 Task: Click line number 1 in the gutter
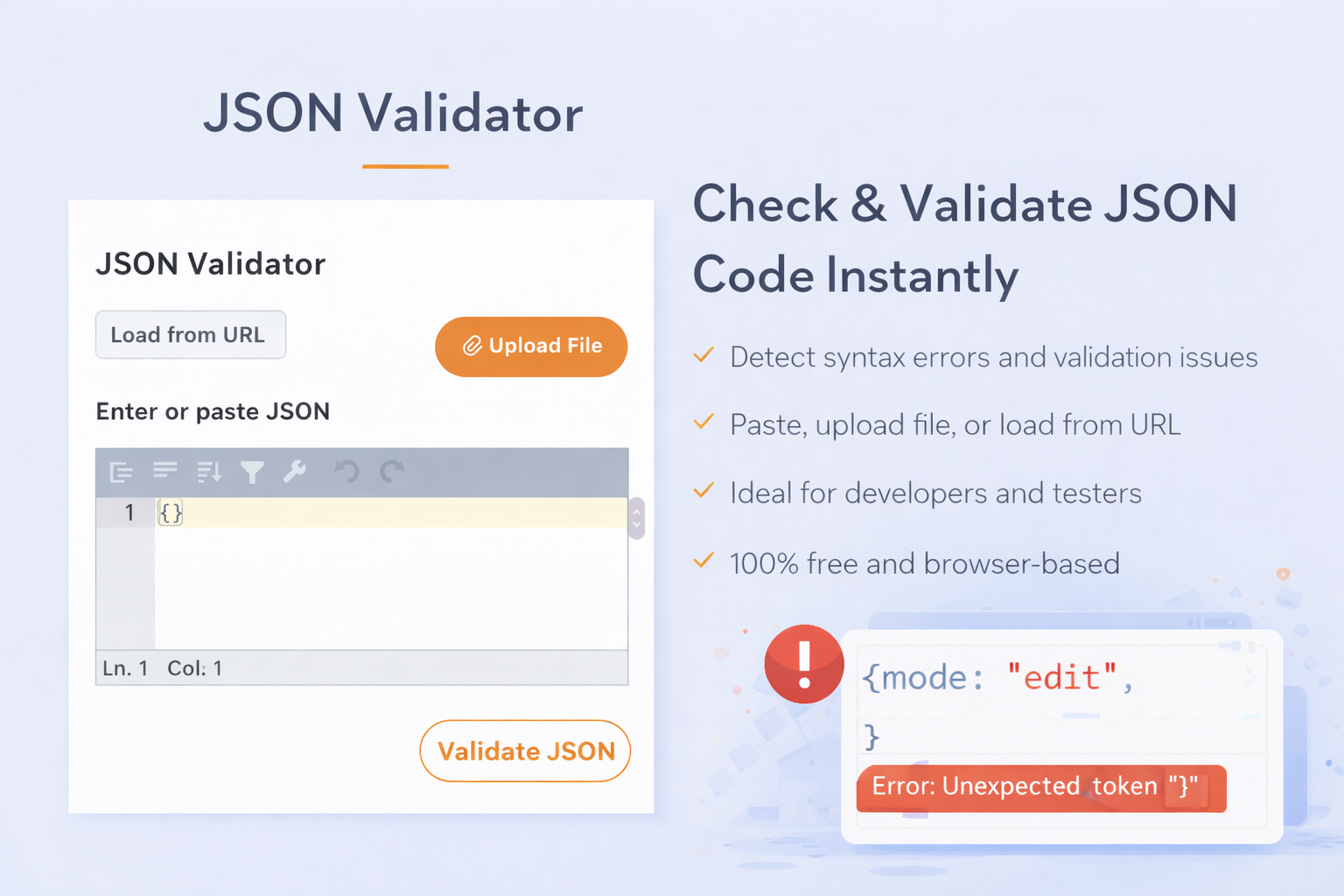[129, 513]
